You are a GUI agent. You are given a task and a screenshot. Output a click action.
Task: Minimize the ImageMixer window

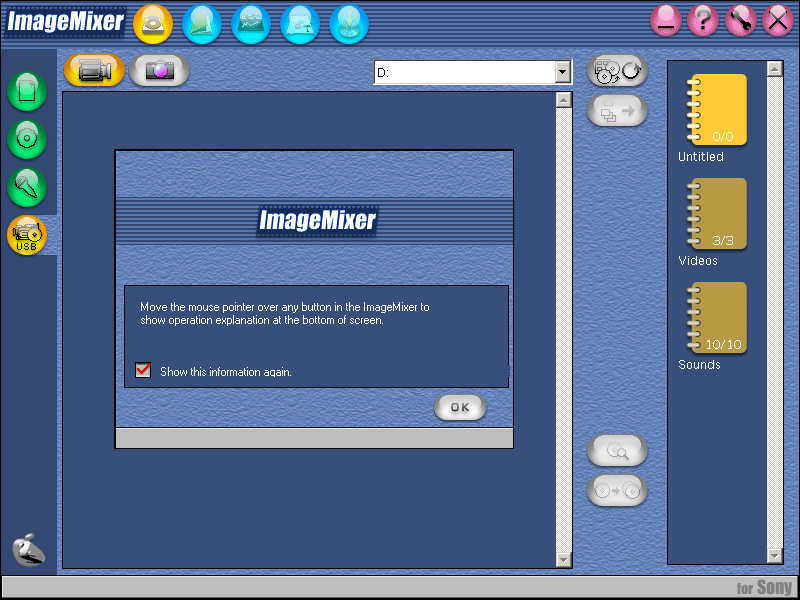coord(666,21)
